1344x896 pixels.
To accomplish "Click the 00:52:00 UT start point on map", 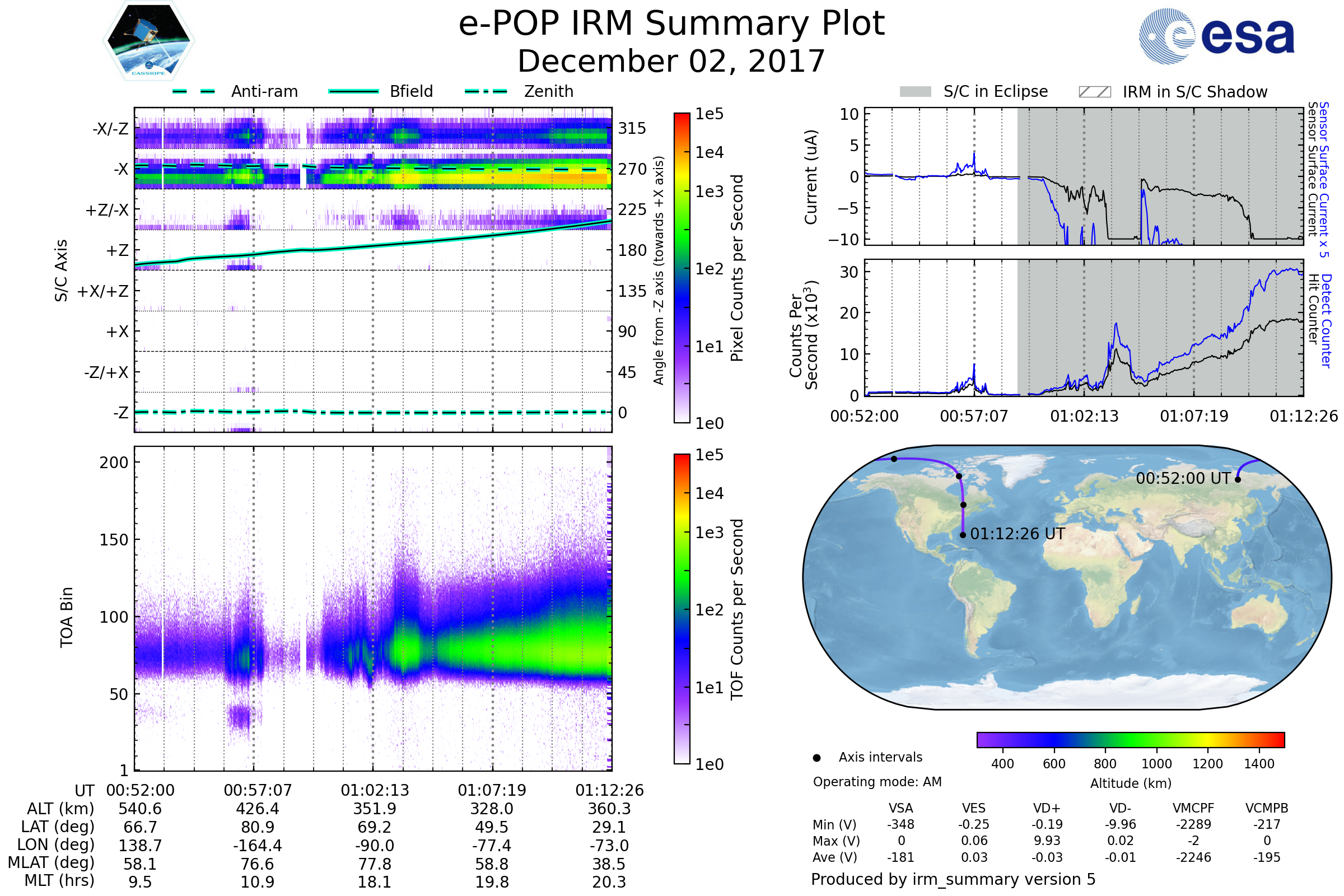I will point(1238,479).
